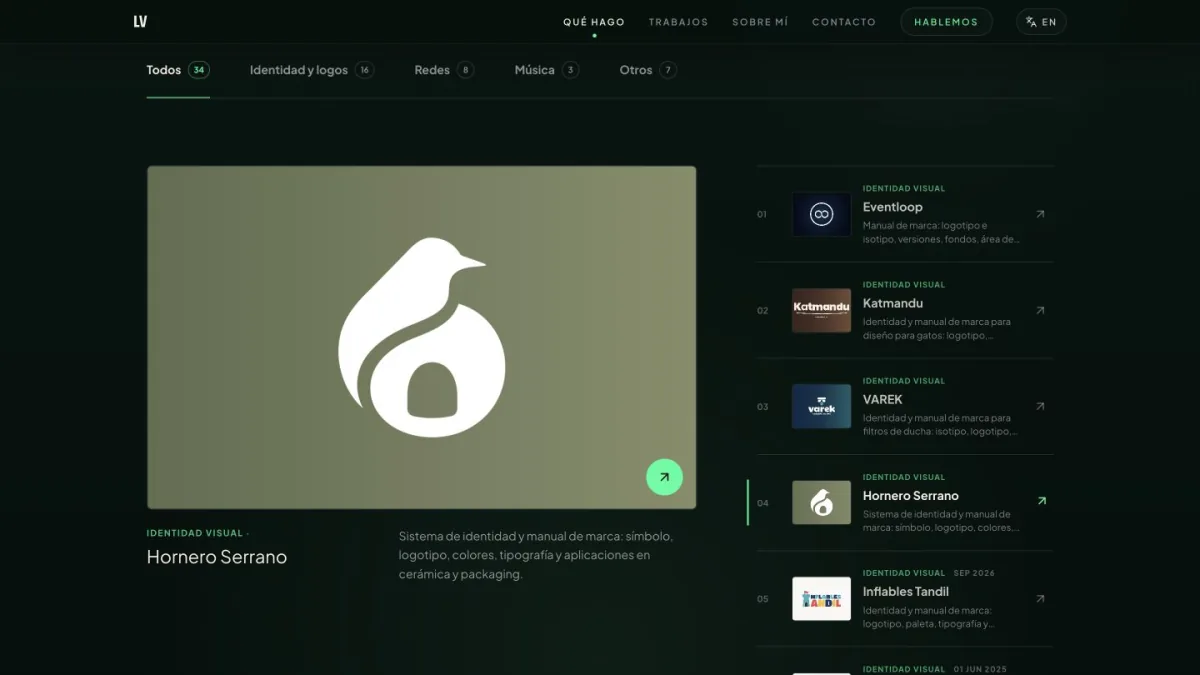Open the Katmandu thumbnail
The height and width of the screenshot is (675, 1200).
click(822, 310)
